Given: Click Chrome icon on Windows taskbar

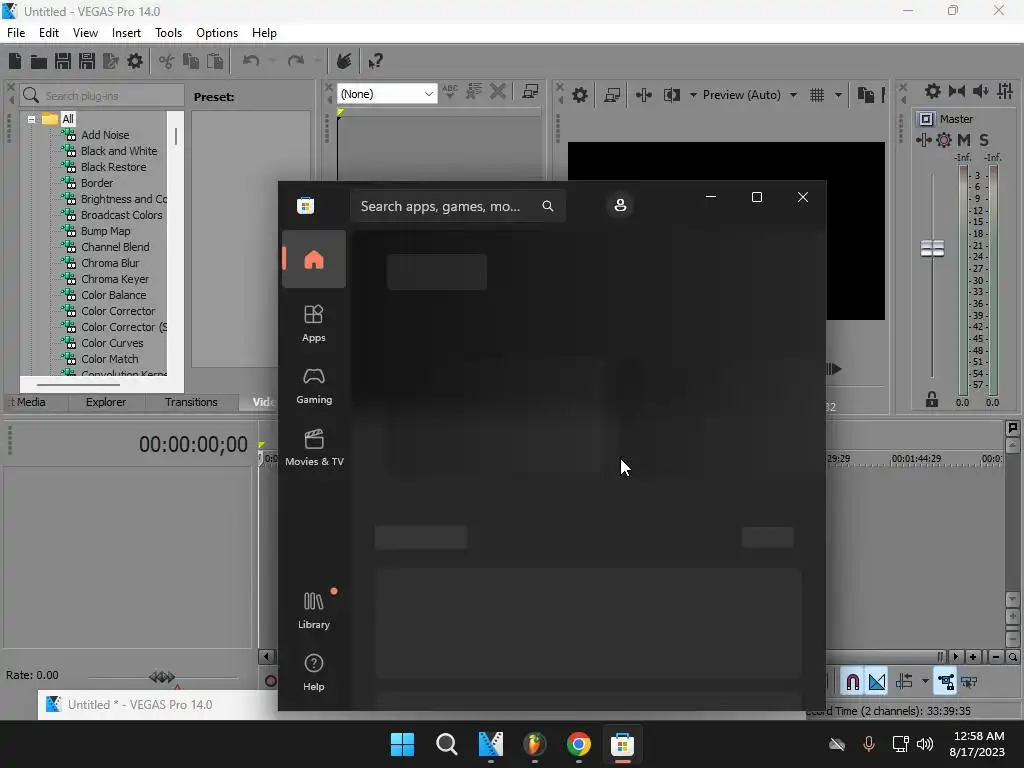Looking at the screenshot, I should [x=579, y=744].
